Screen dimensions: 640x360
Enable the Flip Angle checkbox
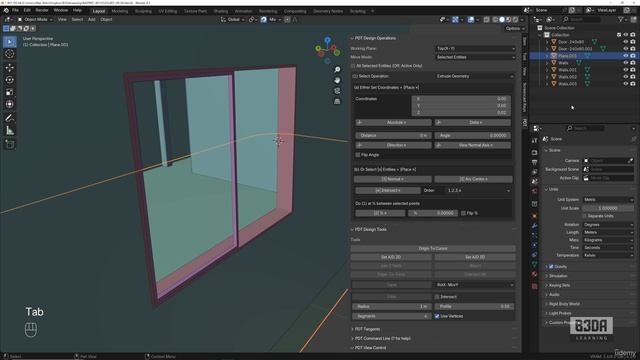[358, 155]
